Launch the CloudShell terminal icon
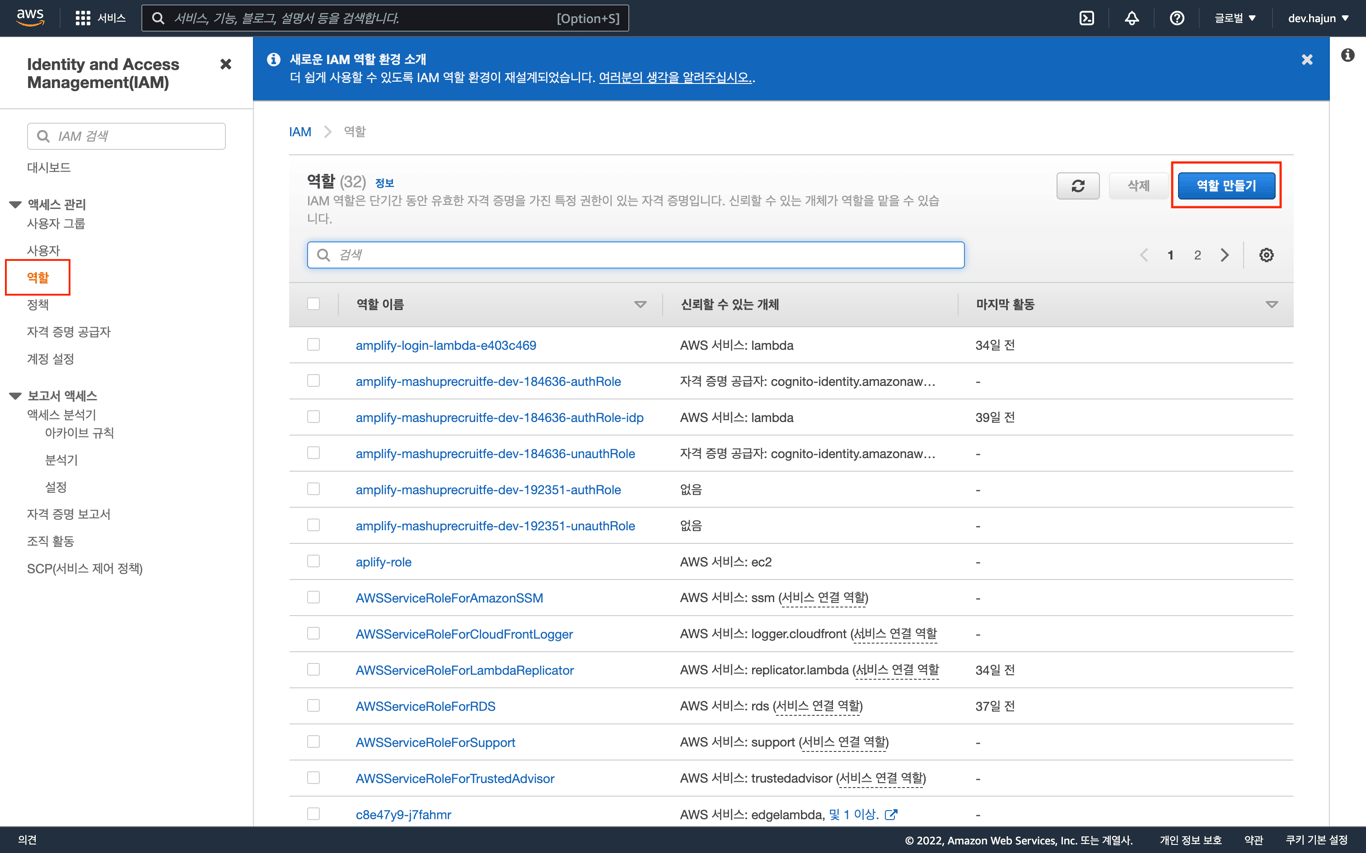Viewport: 1366px width, 853px height. (1087, 18)
